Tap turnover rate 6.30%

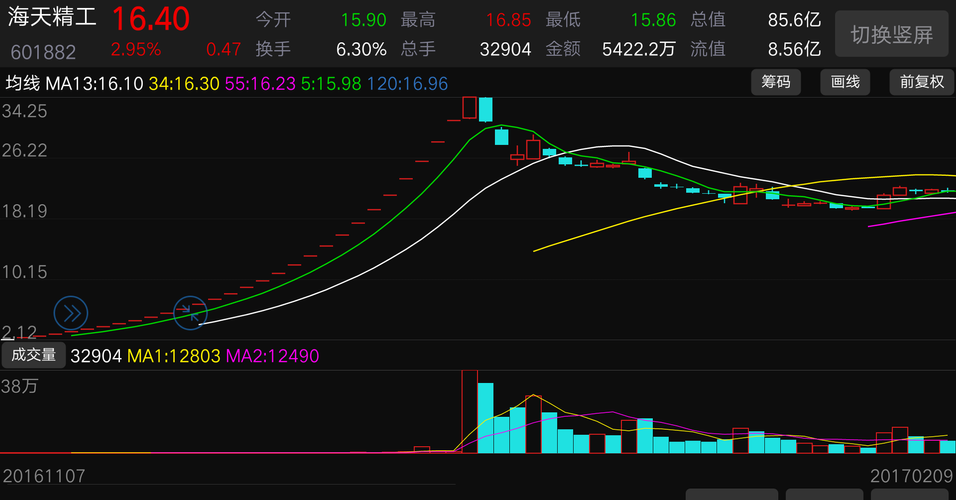(361, 49)
